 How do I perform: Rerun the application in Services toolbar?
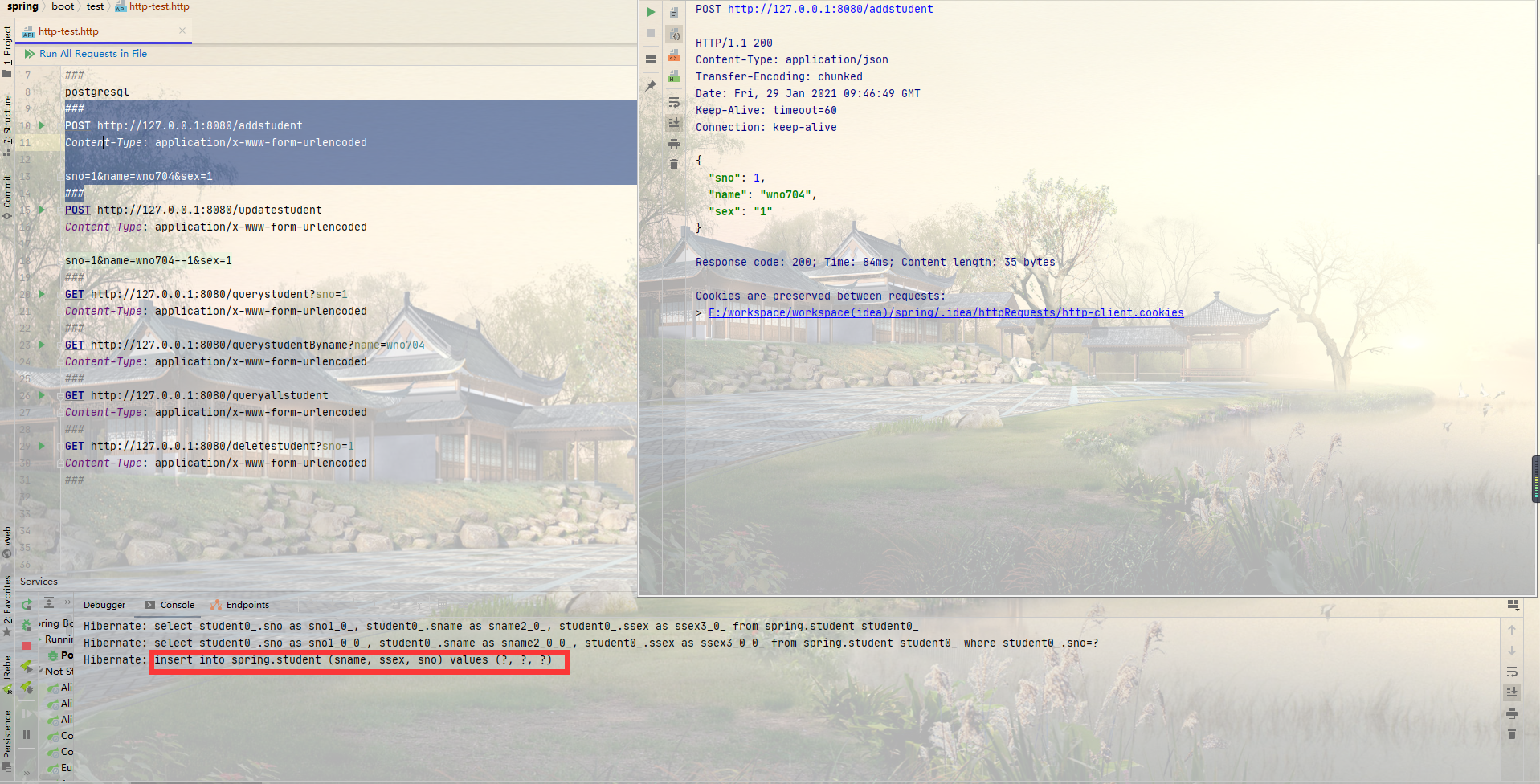(27, 604)
